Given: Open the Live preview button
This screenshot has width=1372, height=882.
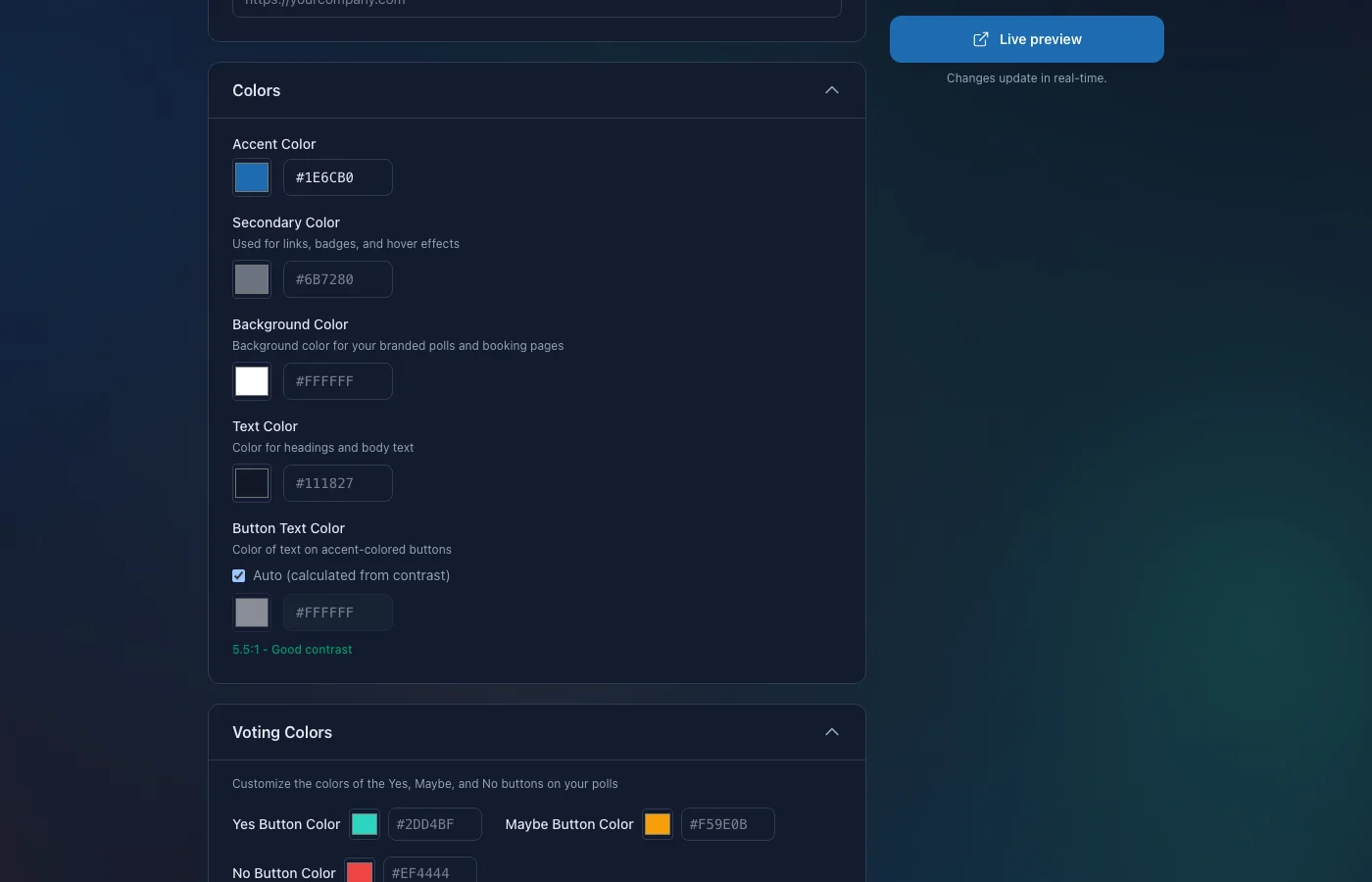Looking at the screenshot, I should point(1026,39).
